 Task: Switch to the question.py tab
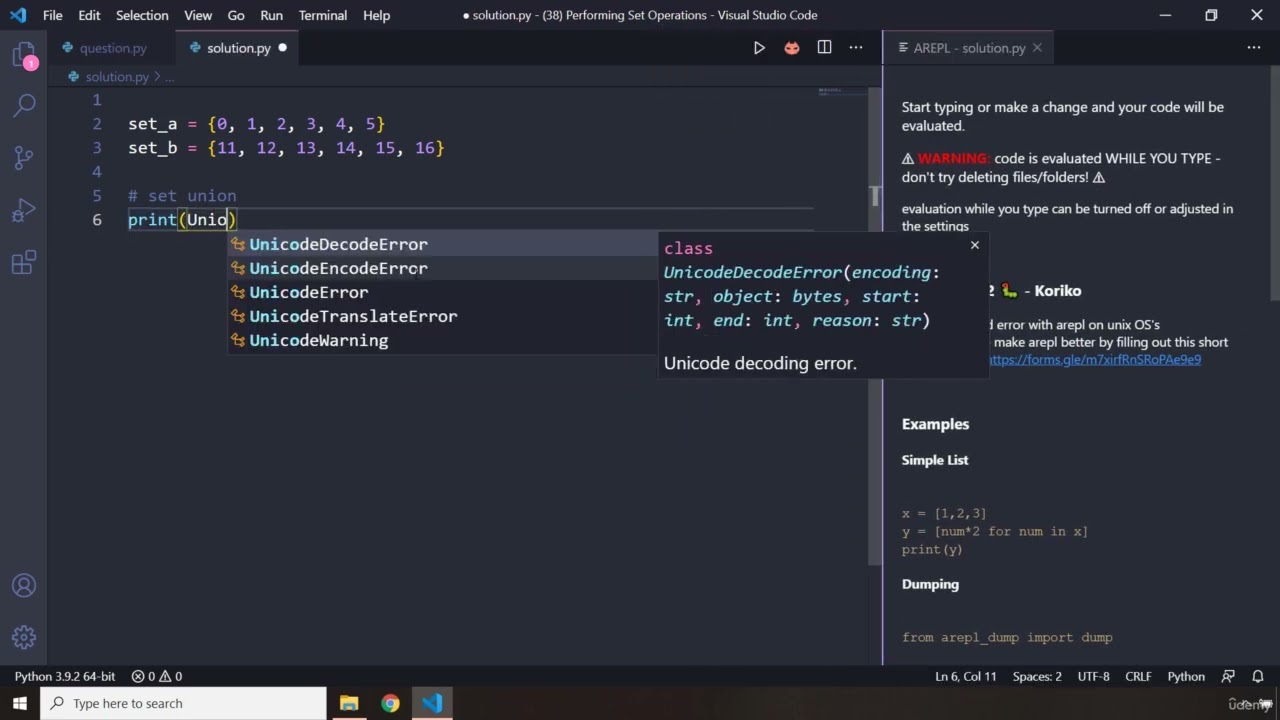pos(112,47)
